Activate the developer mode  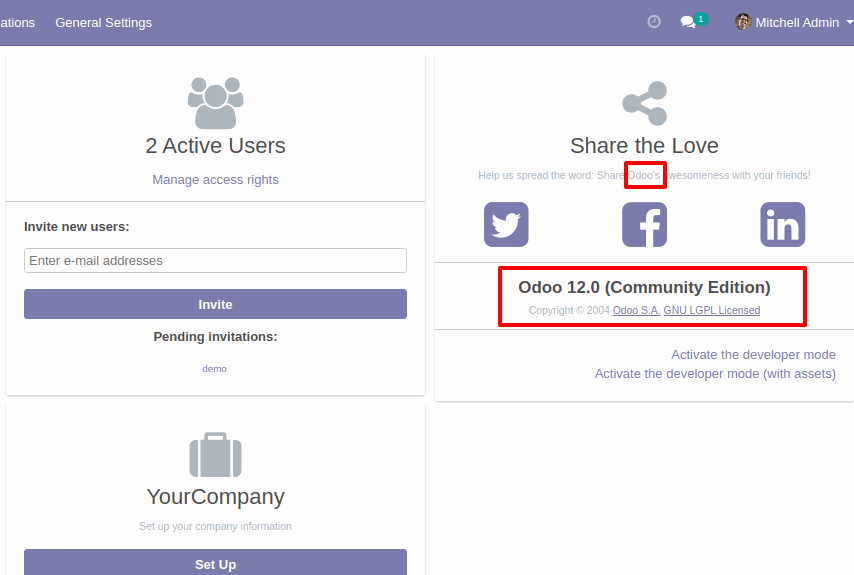(753, 354)
